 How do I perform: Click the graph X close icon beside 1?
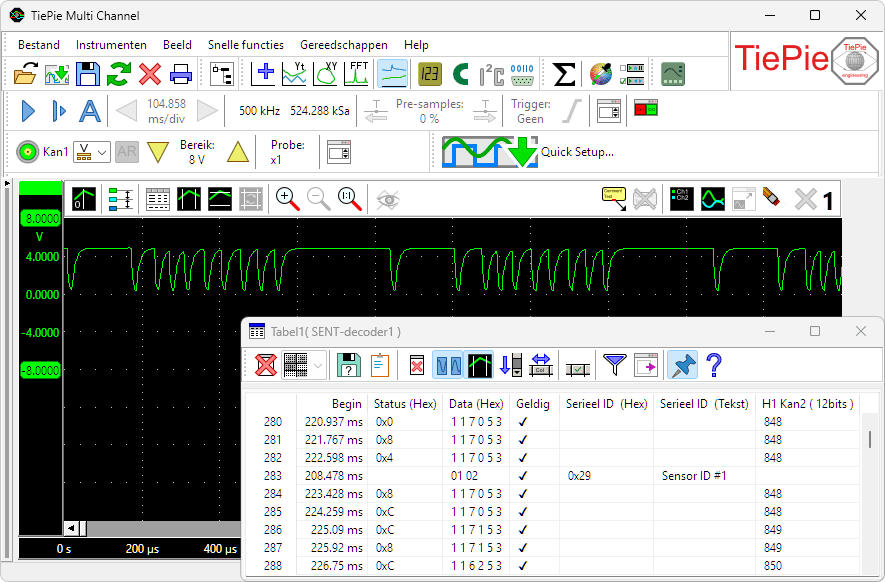tap(805, 199)
